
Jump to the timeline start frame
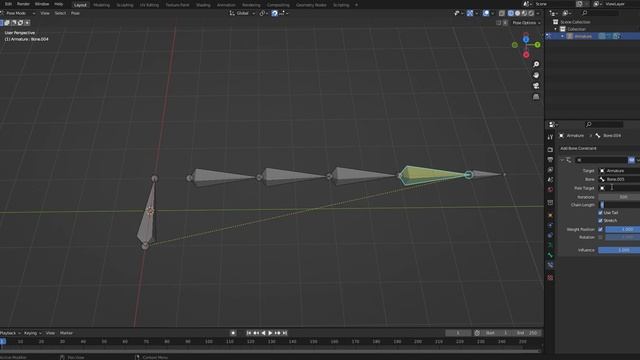[x=249, y=333]
